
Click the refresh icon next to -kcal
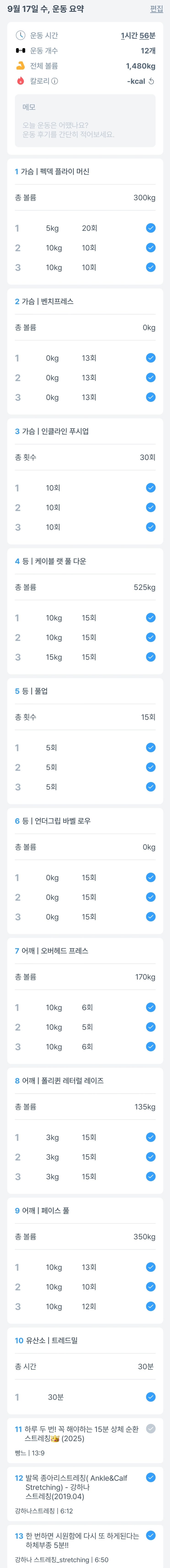coord(151,81)
